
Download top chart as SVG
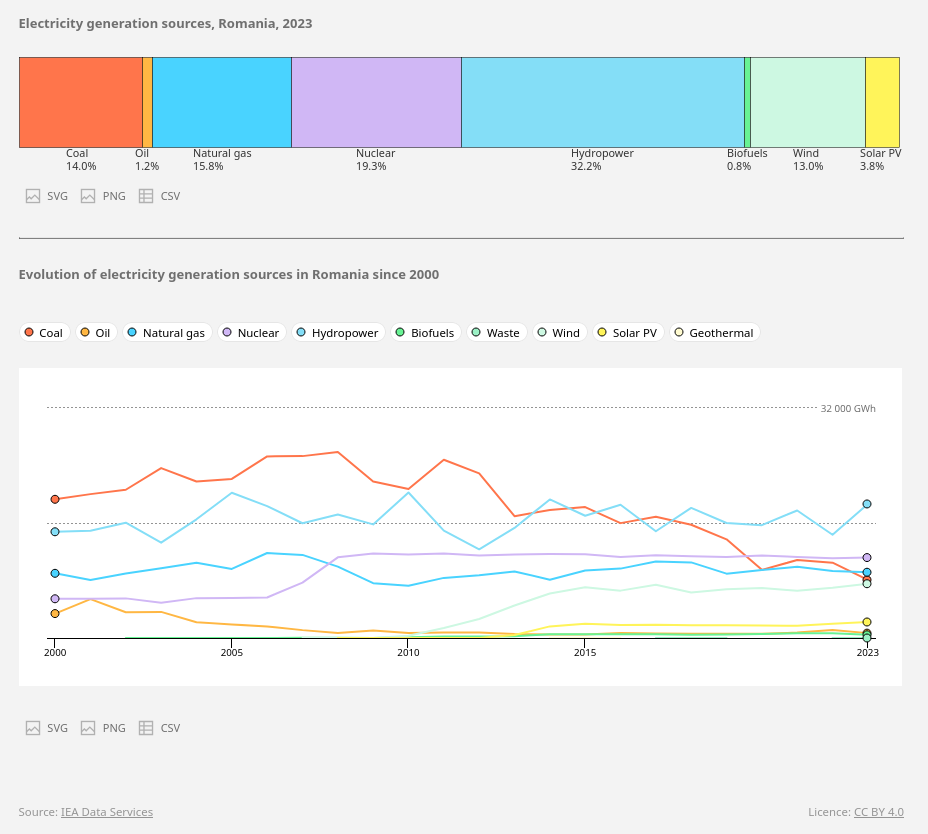47,196
